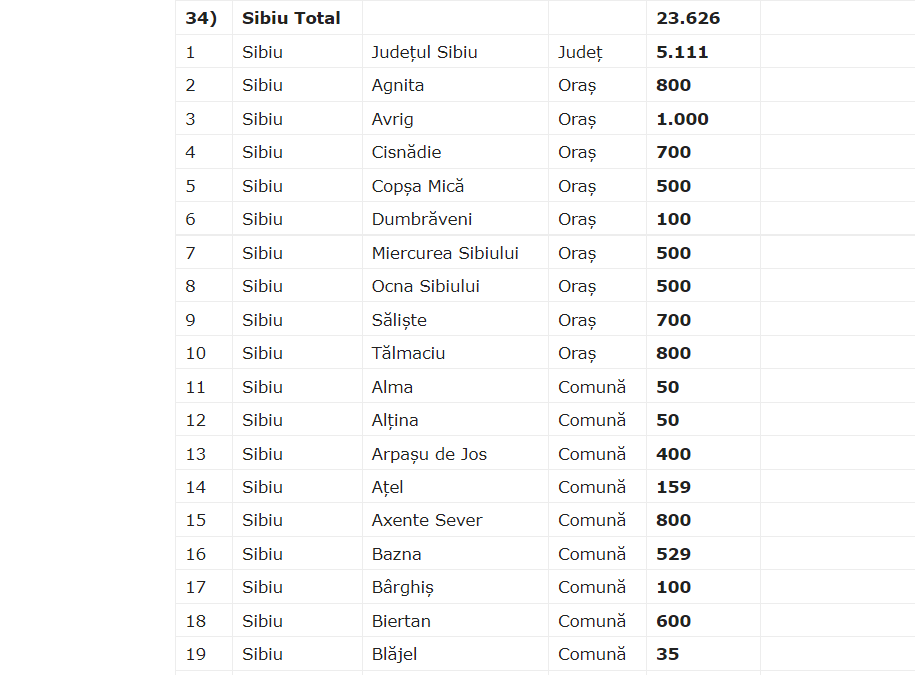The image size is (915, 675).
Task: Select the Cisnădie cell
Action: (x=406, y=152)
